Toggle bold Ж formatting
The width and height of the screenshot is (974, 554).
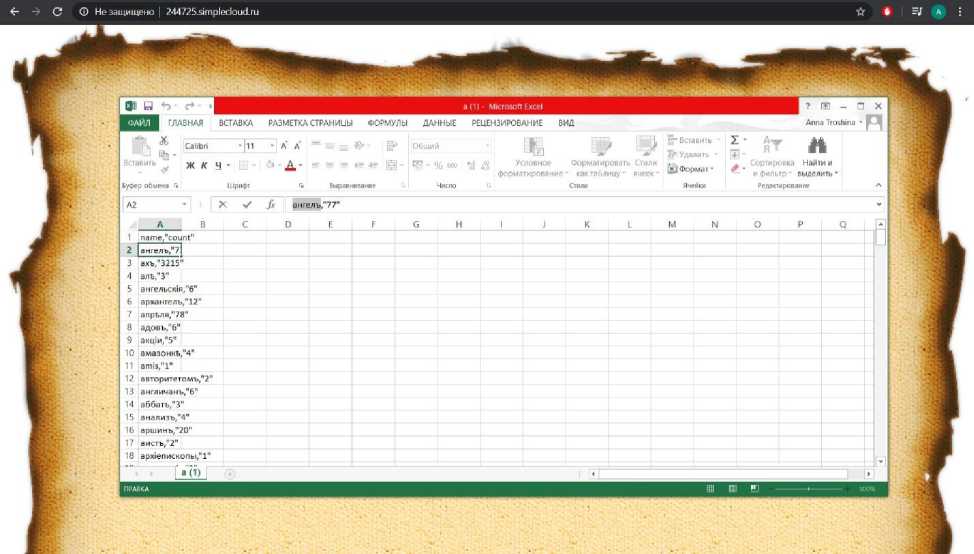[190, 165]
